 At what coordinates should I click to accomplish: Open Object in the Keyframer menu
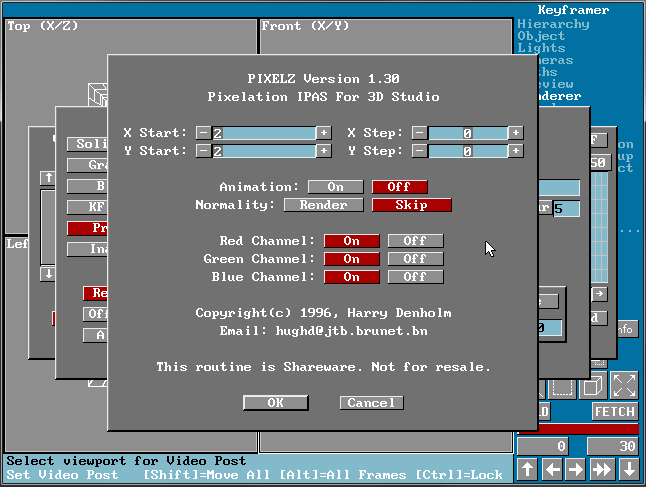tap(541, 36)
